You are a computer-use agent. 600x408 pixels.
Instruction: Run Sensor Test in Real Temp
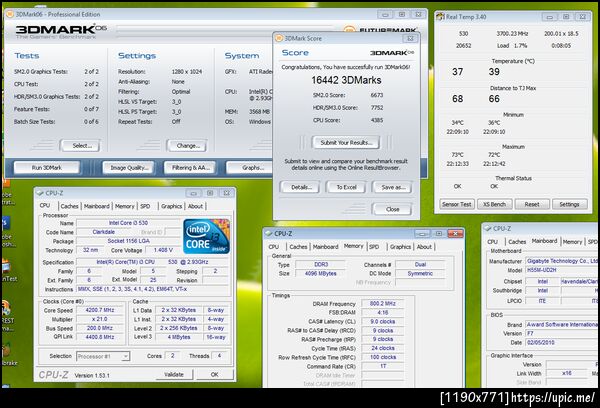[457, 204]
